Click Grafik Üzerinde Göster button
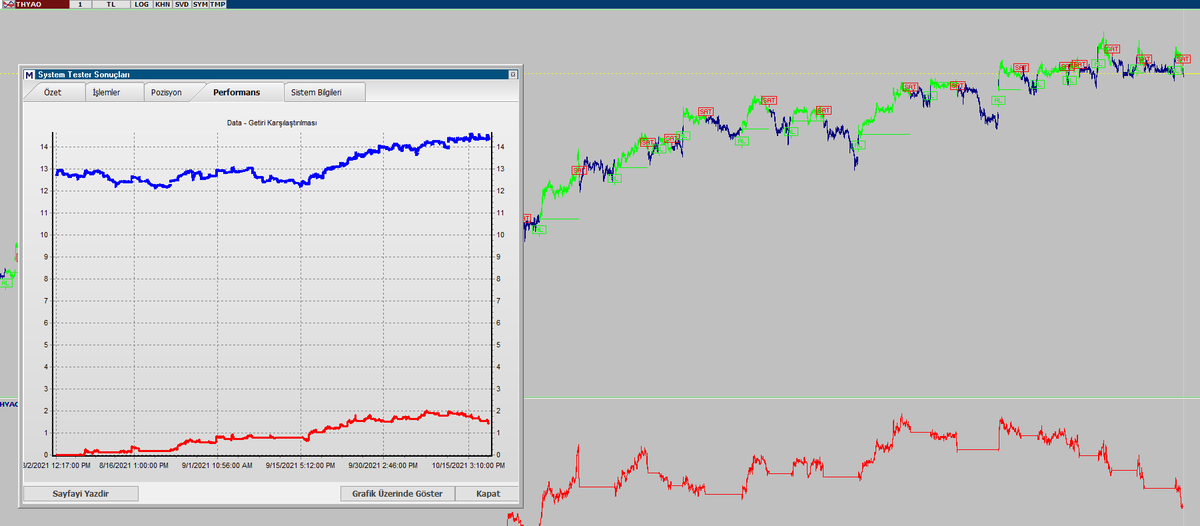The image size is (1200, 526). coord(398,494)
